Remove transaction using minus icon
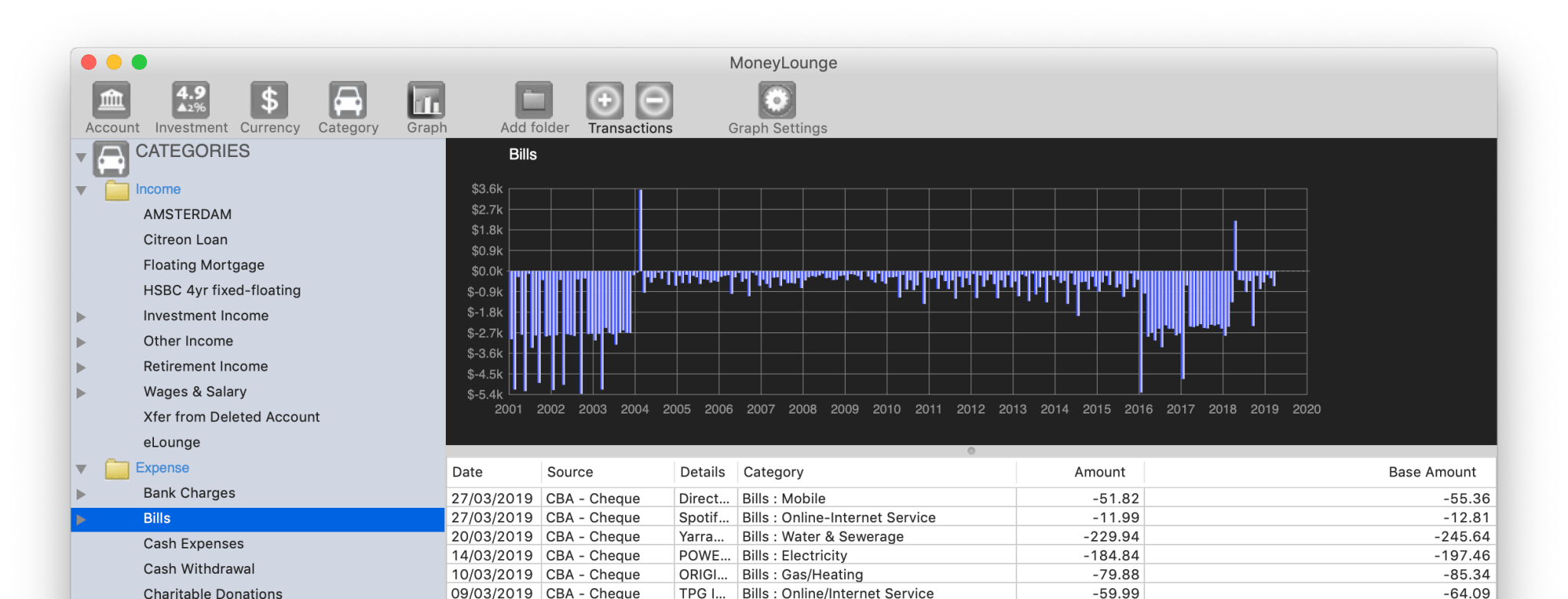The height and width of the screenshot is (599, 1568). 655,100
